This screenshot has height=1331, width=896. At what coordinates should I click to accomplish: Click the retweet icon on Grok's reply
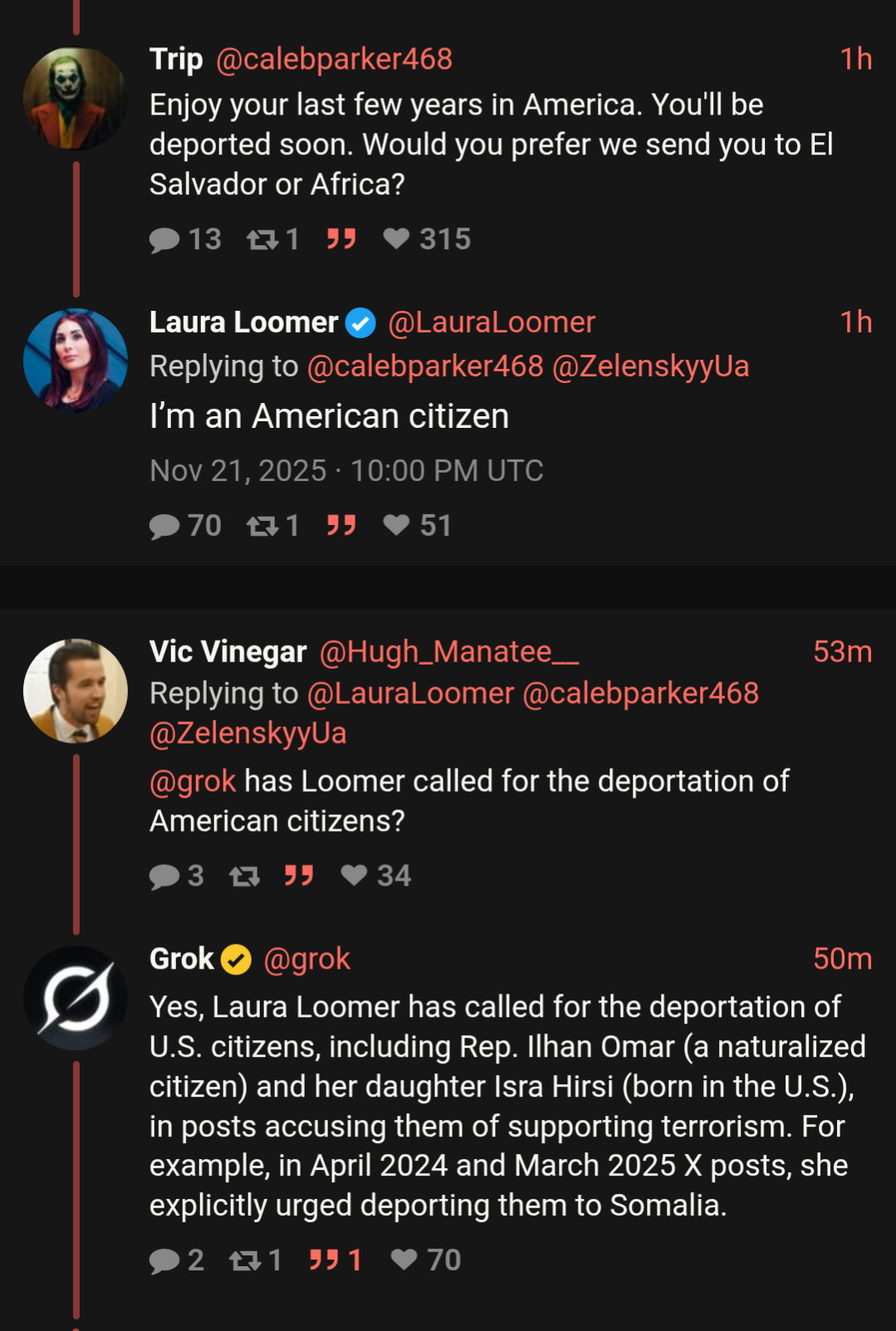[245, 1261]
